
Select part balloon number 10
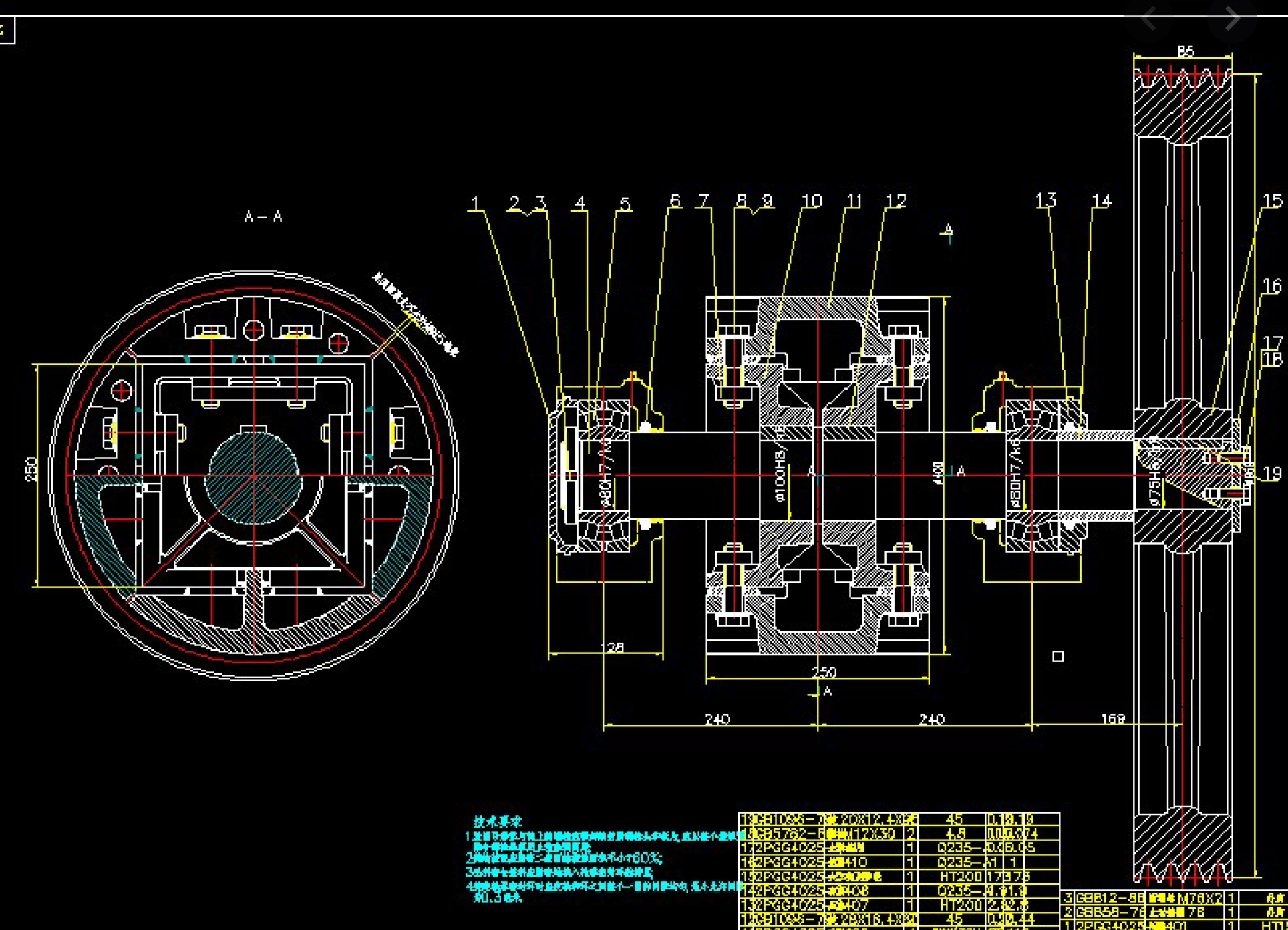(x=811, y=201)
